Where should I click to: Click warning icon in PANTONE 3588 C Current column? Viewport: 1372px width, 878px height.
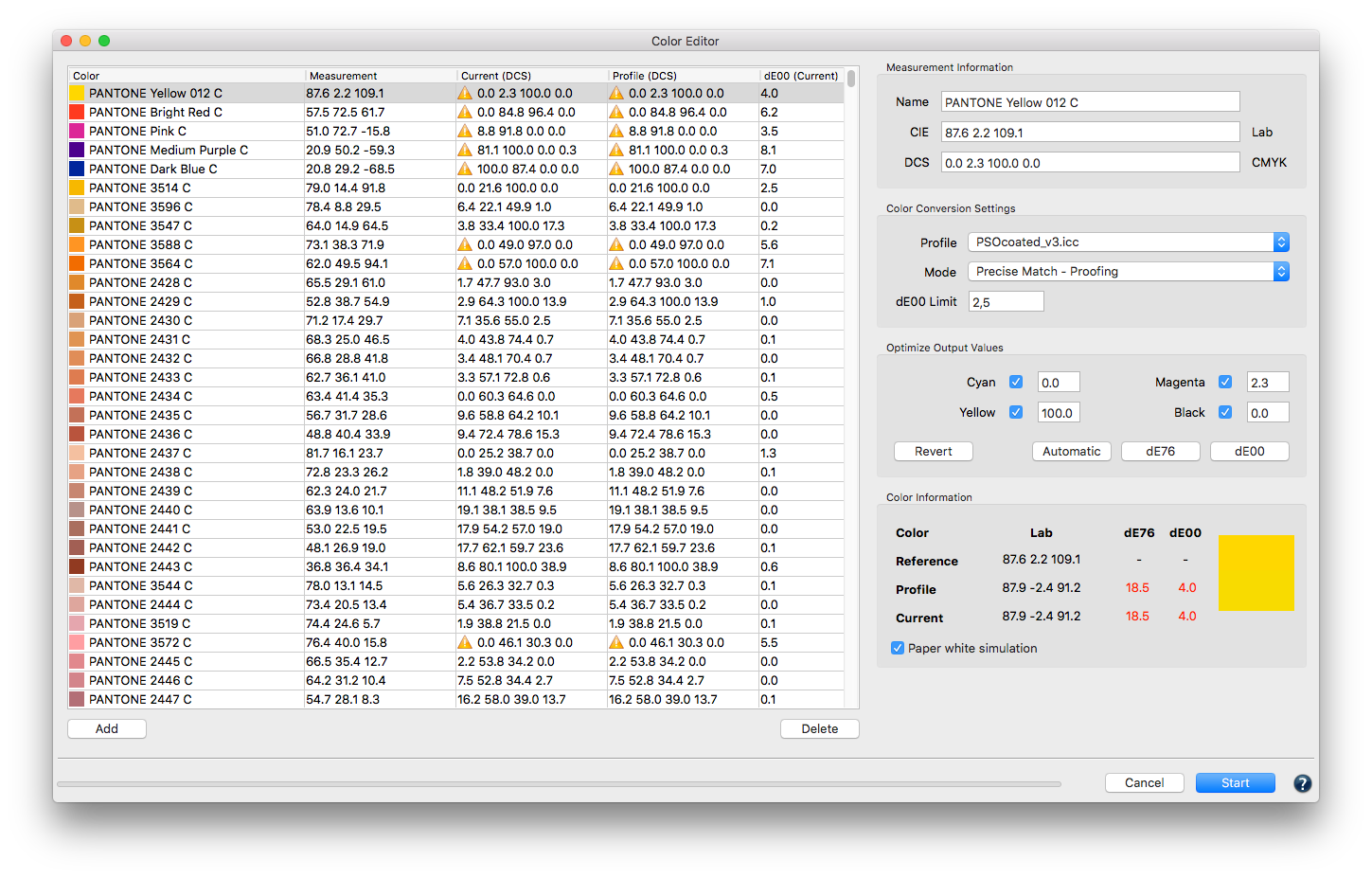click(465, 244)
